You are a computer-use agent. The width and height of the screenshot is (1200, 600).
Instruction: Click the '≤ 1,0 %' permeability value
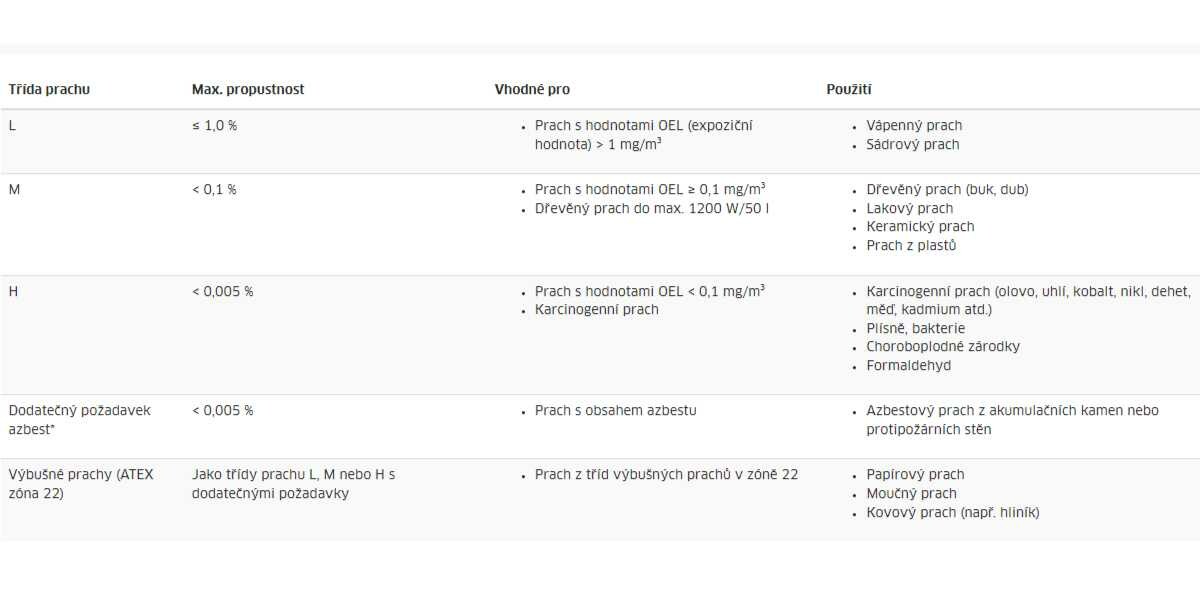pos(214,125)
